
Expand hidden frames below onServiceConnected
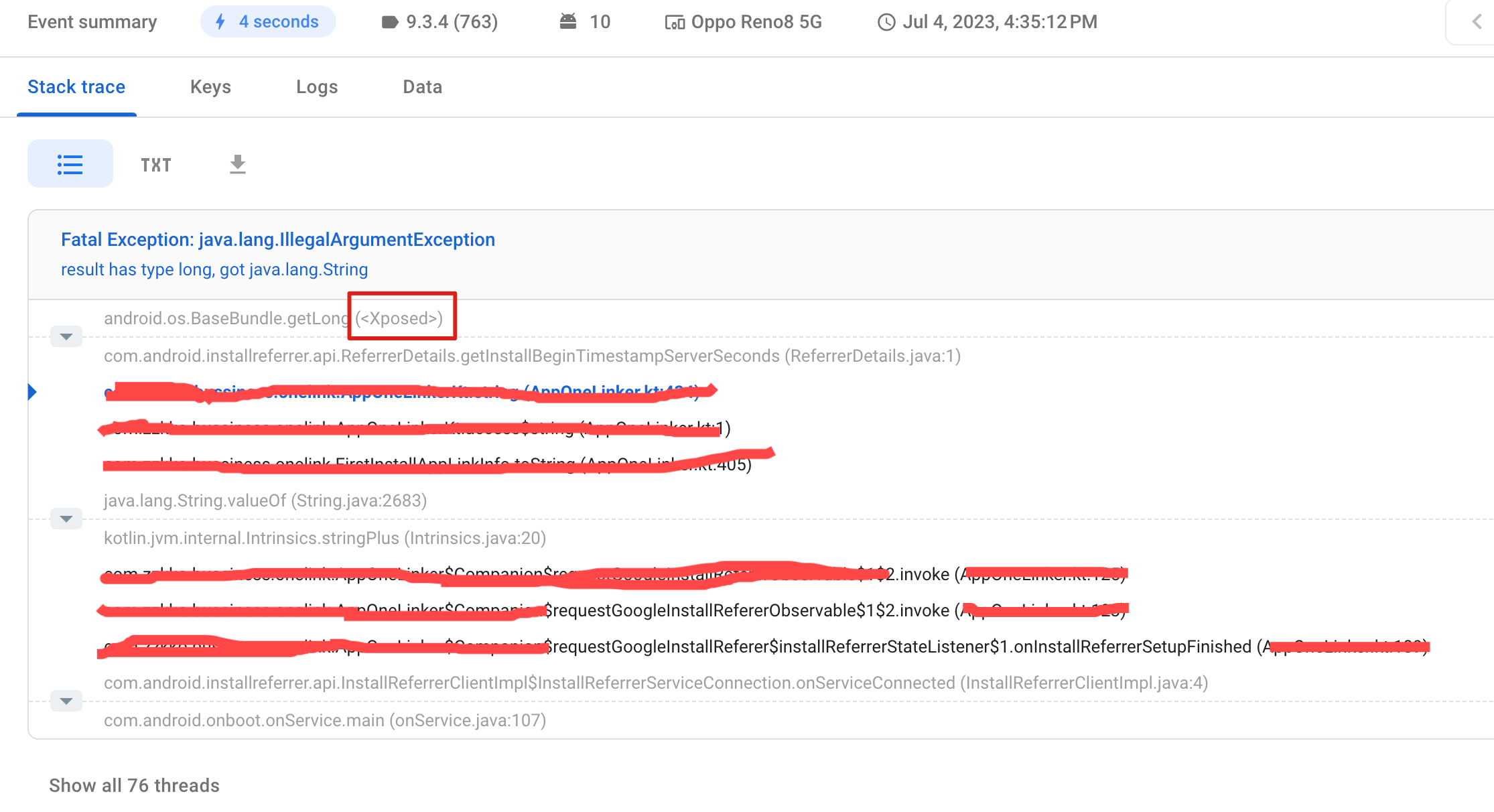[66, 701]
